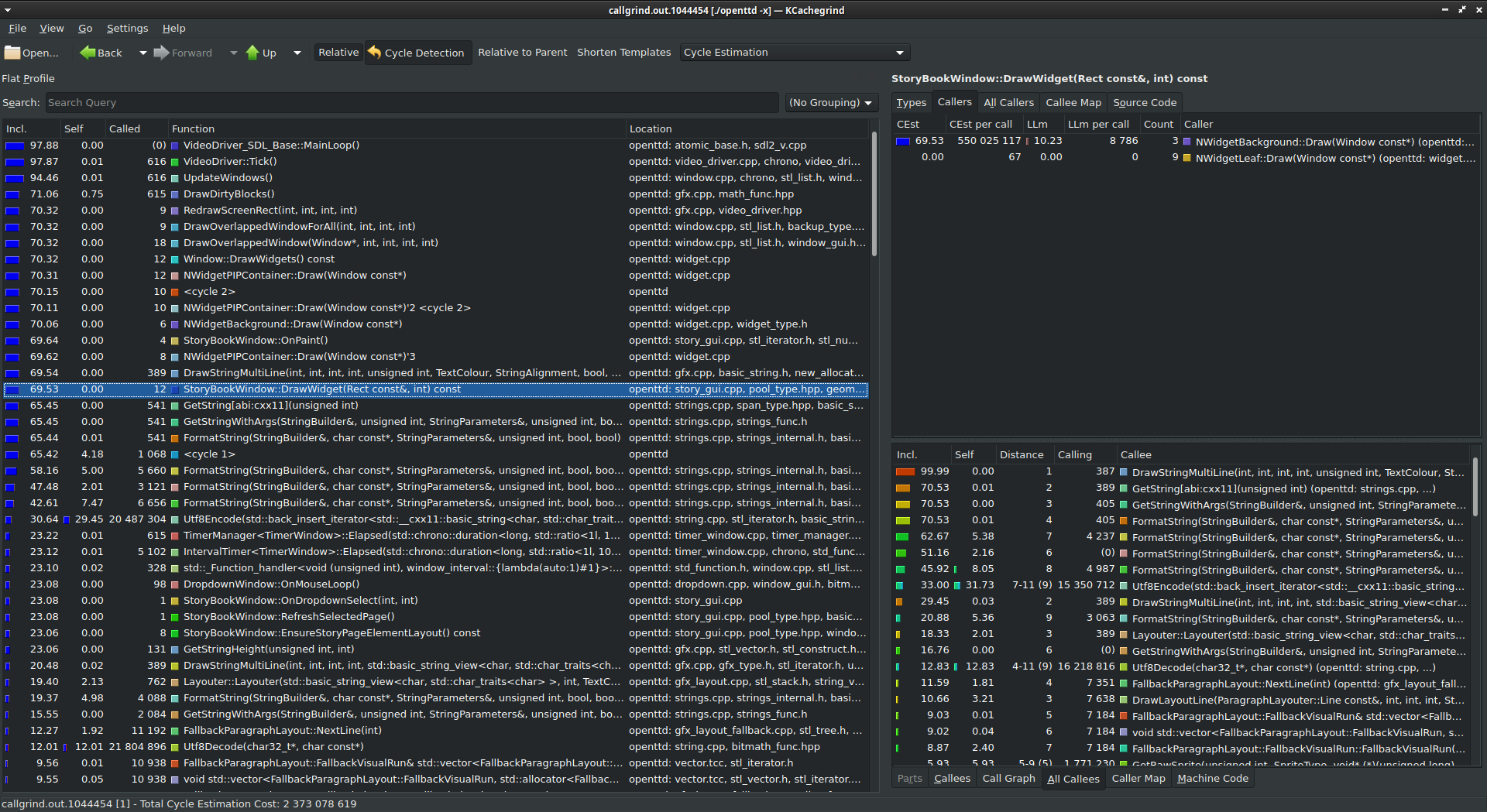Viewport: 1487px width, 812px height.
Task: Toggle Relative cost display
Action: [338, 53]
